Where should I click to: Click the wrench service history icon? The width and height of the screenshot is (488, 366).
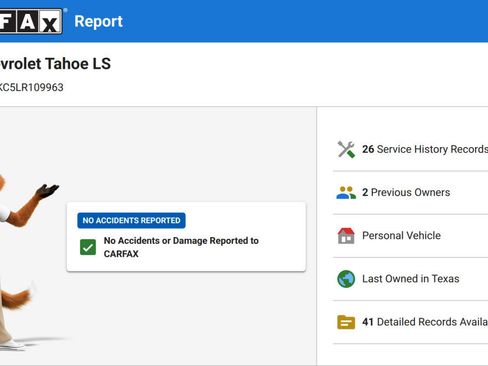click(346, 149)
